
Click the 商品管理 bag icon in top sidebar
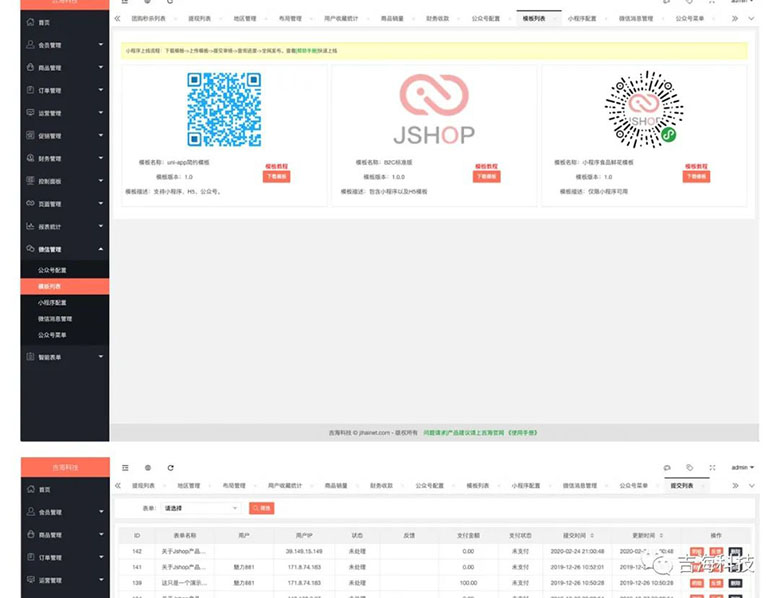click(x=30, y=67)
